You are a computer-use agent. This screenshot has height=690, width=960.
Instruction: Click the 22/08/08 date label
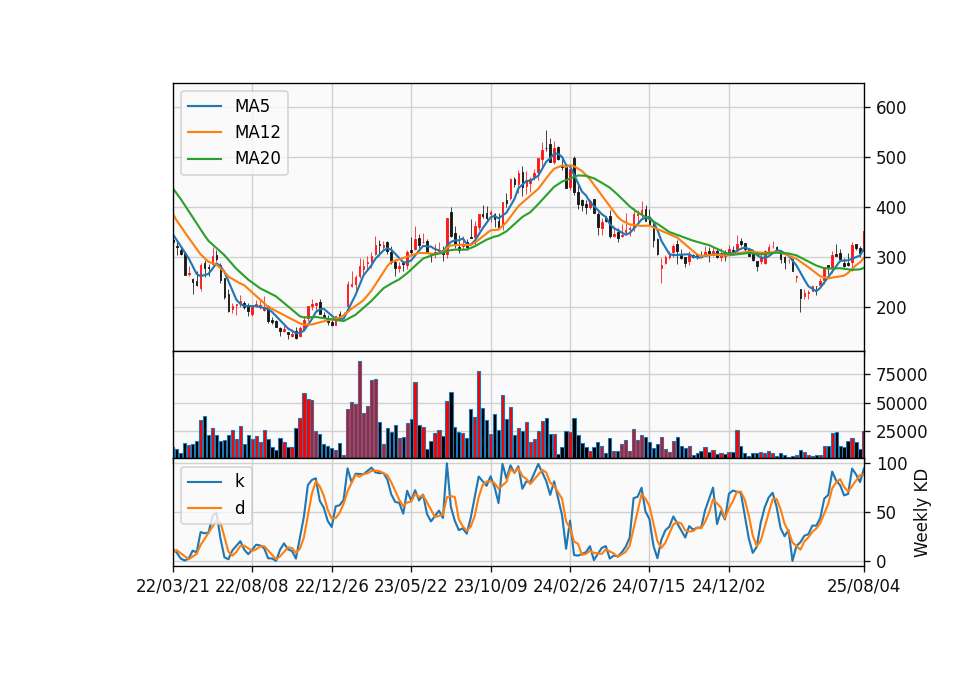(x=252, y=587)
